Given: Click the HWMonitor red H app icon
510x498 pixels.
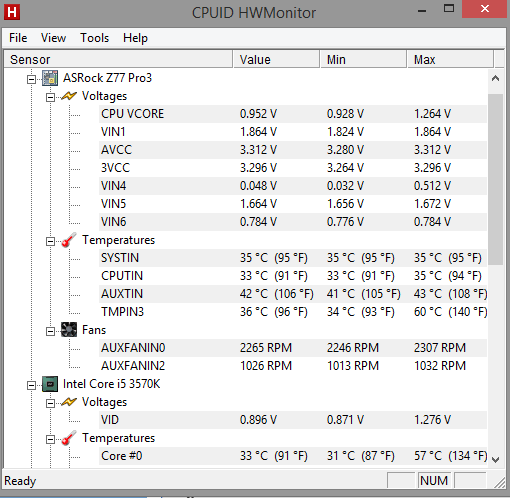Looking at the screenshot, I should pos(12,12).
